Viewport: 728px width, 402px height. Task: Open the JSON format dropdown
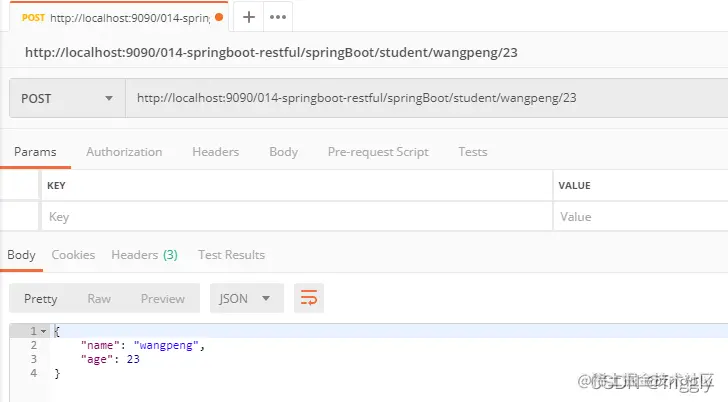247,298
